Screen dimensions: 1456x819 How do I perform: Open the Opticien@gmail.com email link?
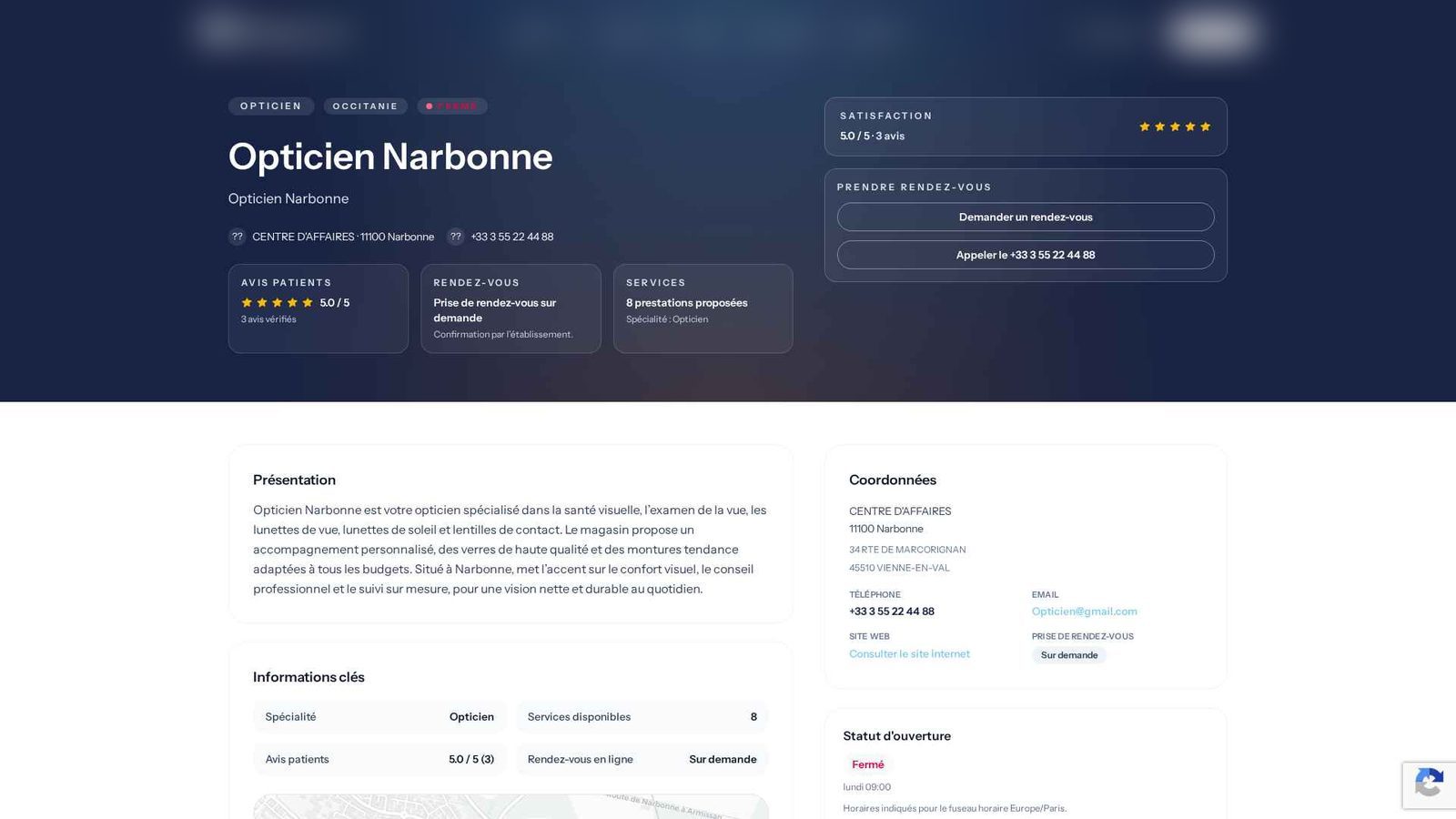pos(1084,612)
